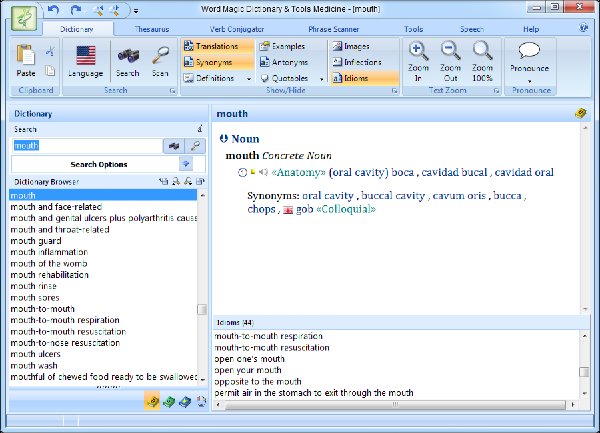This screenshot has height=433, width=600.
Task: Toggle Images display on
Action: tap(351, 46)
